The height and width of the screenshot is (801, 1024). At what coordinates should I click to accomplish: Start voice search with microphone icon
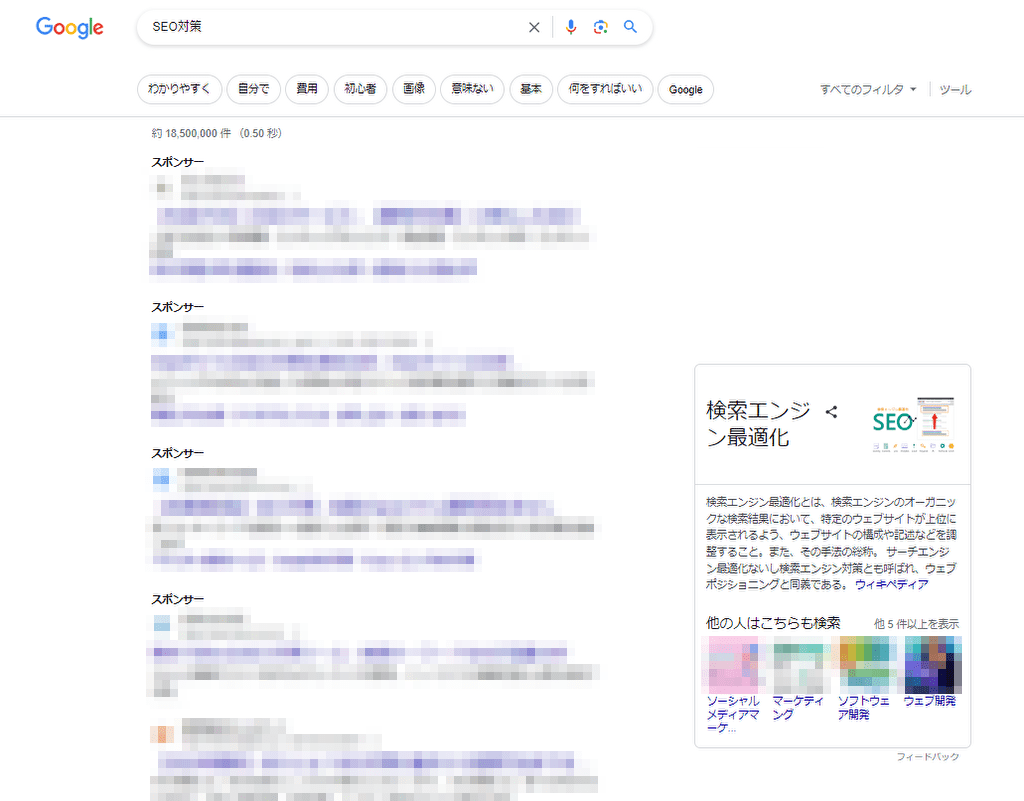tap(571, 28)
